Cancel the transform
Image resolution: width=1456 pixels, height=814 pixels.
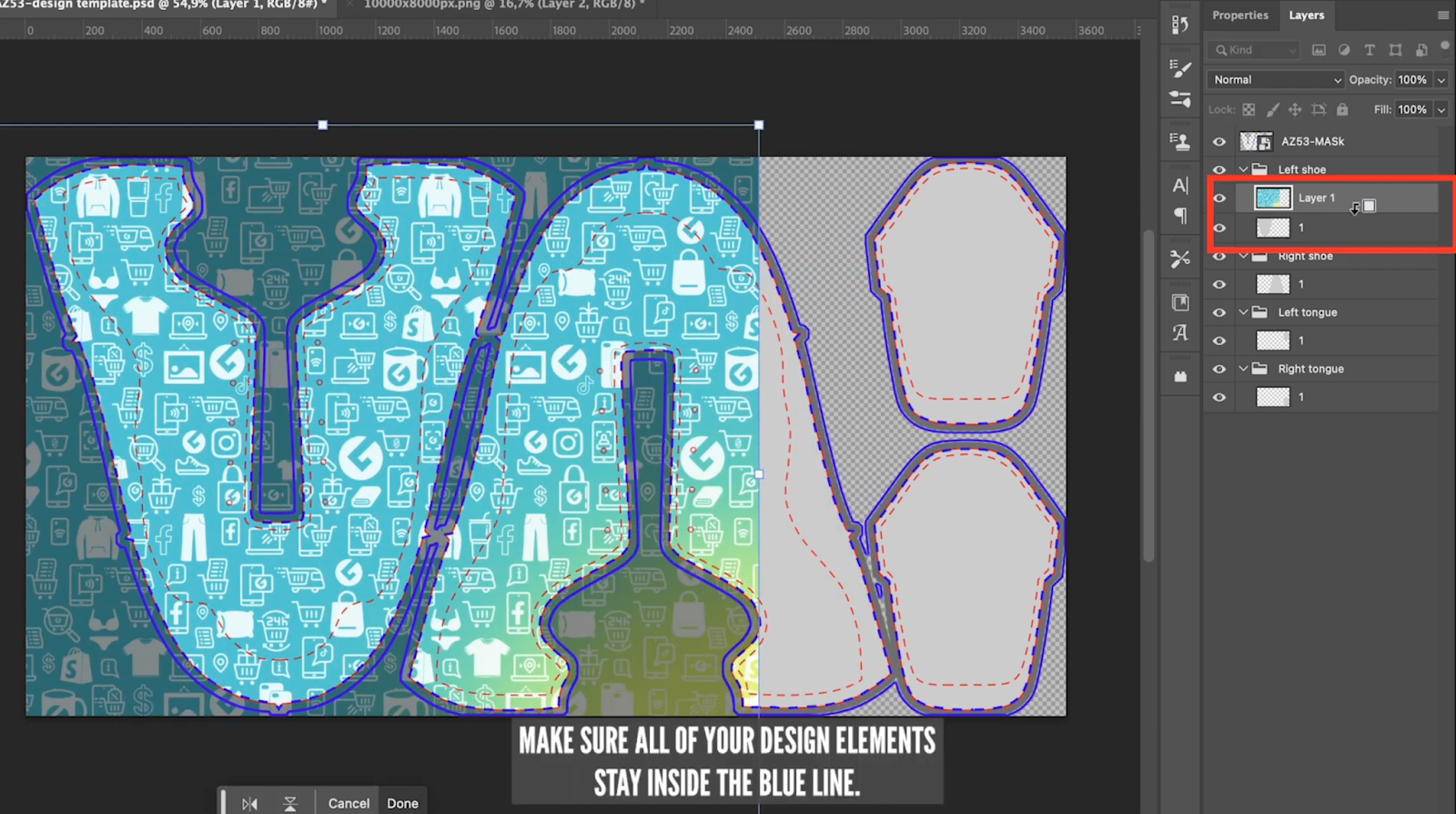click(349, 803)
